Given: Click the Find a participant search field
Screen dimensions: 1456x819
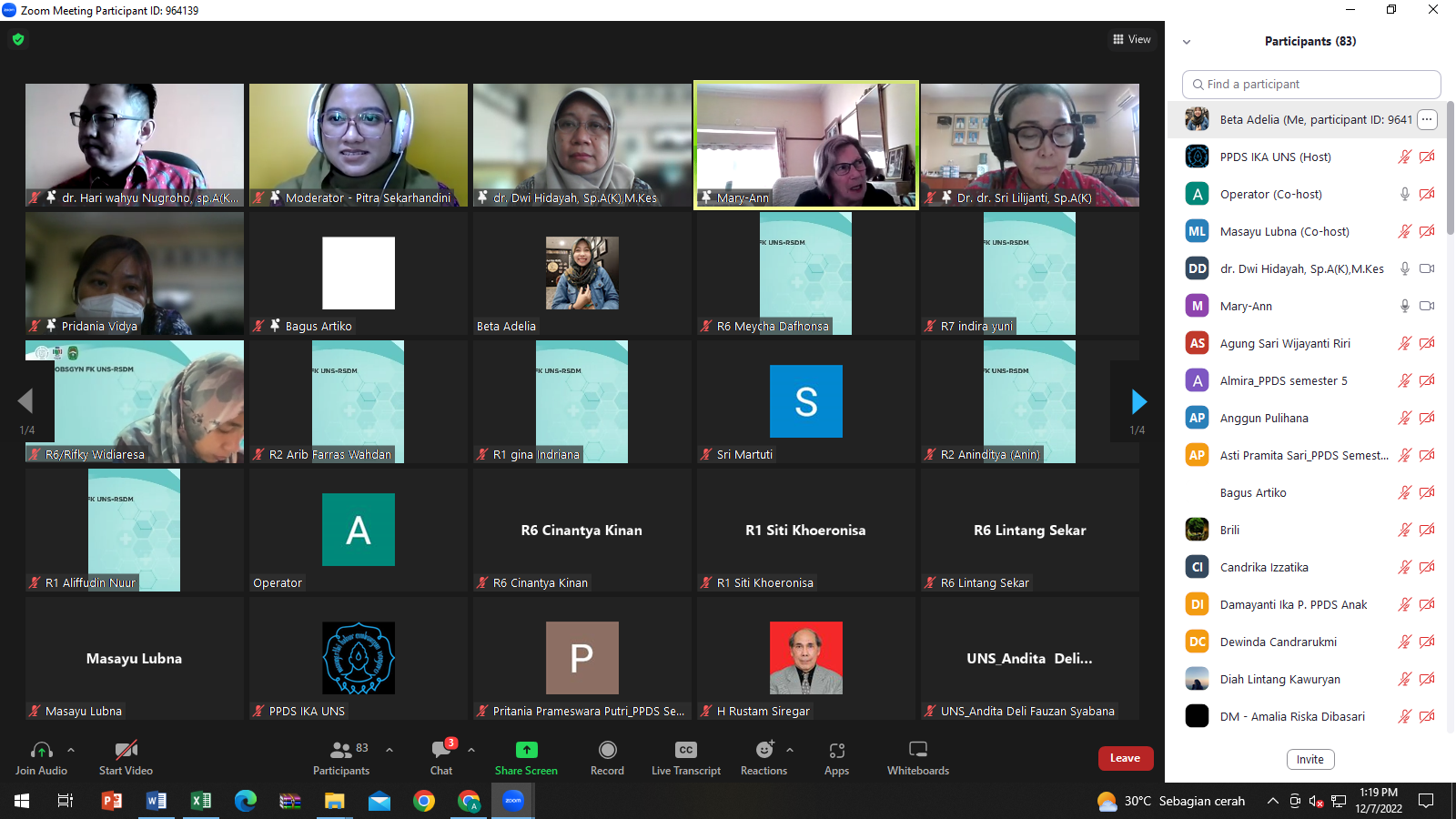Looking at the screenshot, I should point(1311,84).
